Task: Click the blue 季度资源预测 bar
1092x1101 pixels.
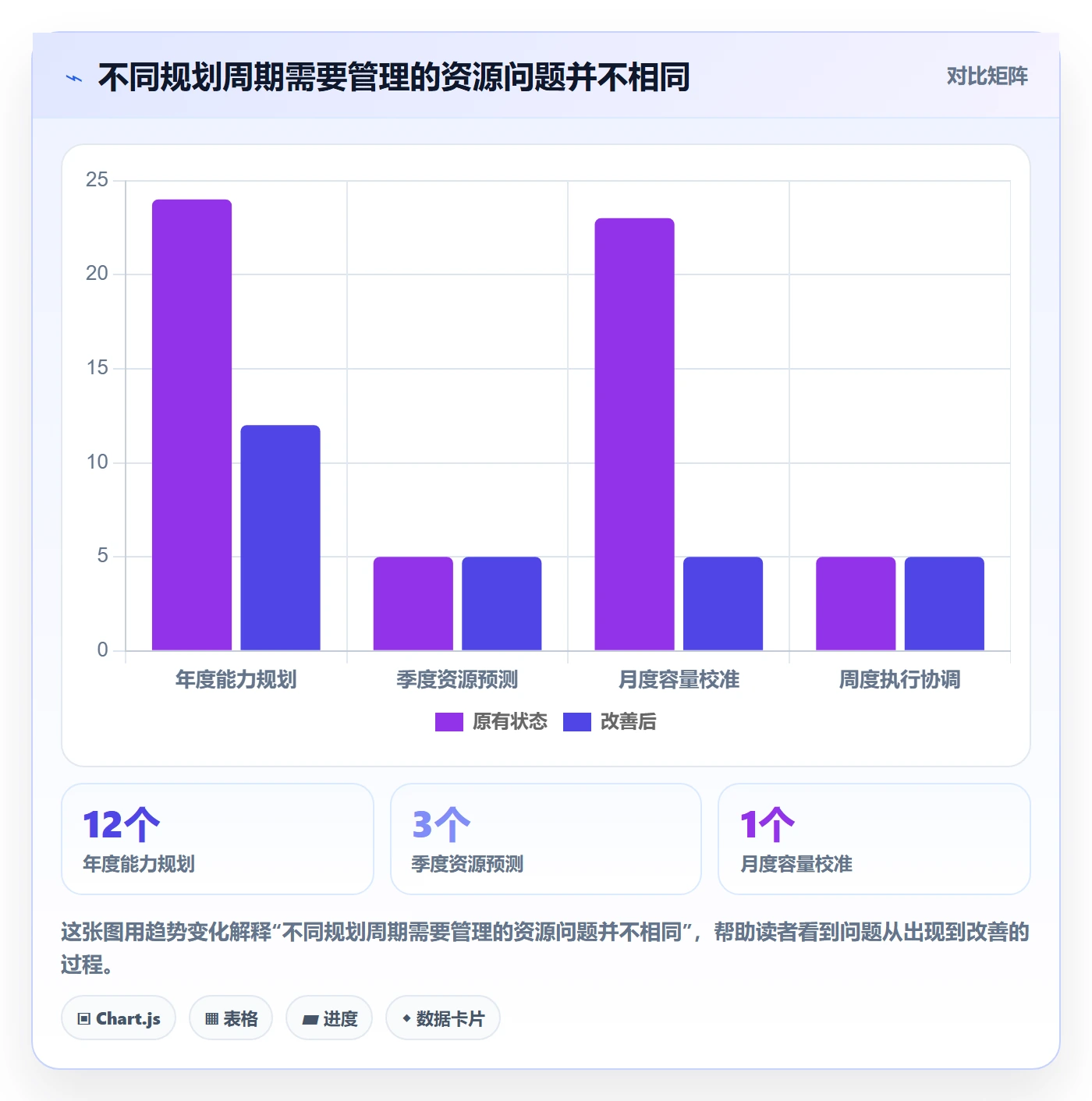Action: (x=502, y=604)
